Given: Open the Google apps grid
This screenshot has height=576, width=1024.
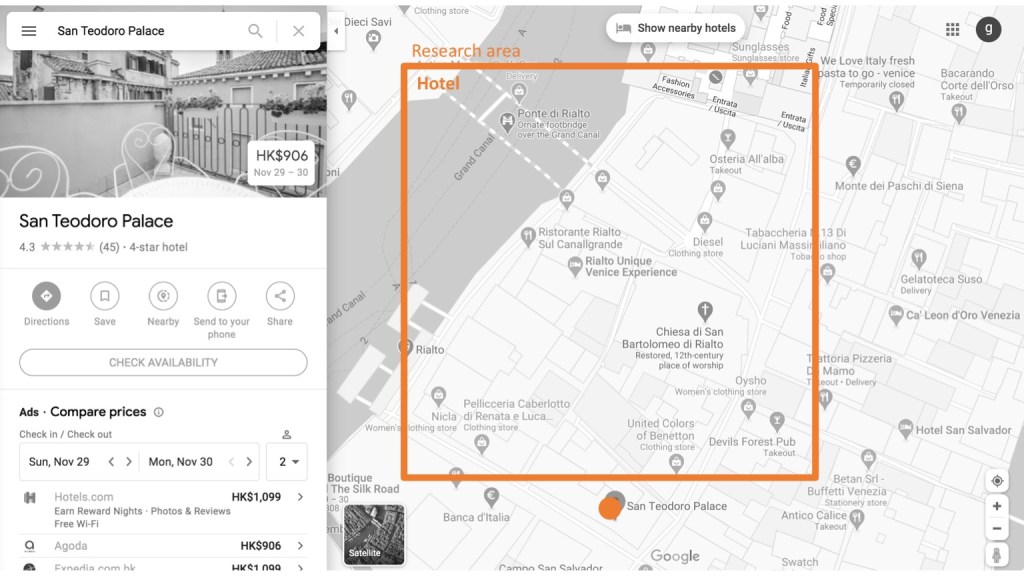Looking at the screenshot, I should (x=952, y=29).
